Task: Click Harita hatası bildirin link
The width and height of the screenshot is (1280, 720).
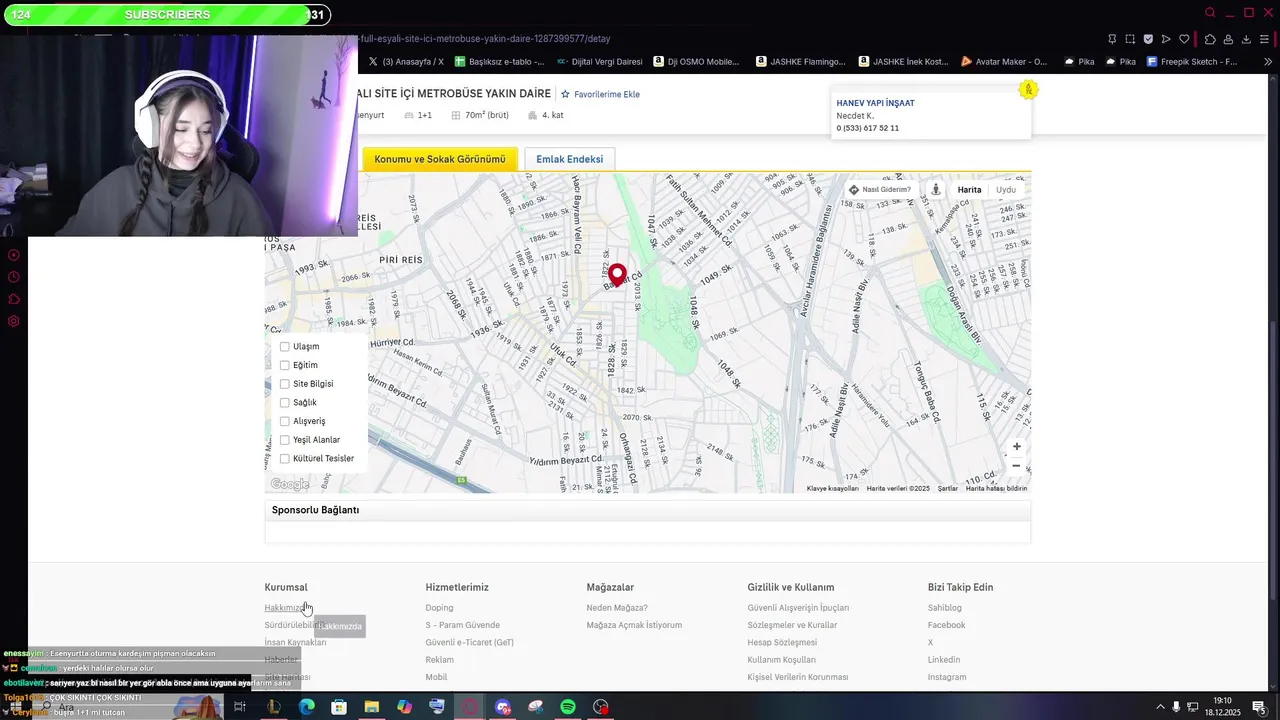Action: click(x=996, y=488)
